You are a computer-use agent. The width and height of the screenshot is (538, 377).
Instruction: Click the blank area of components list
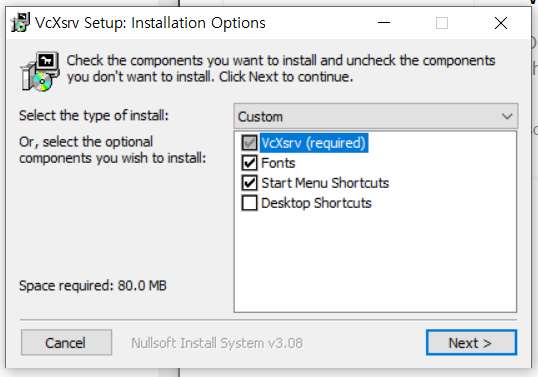[x=375, y=261]
